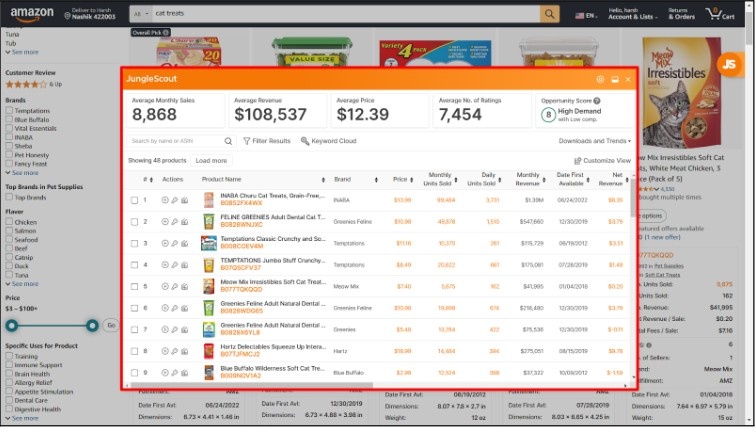This screenshot has width=756, height=429.
Task: Select the checkbox for row 5 Meow Mix
Action: pyautogui.click(x=135, y=286)
